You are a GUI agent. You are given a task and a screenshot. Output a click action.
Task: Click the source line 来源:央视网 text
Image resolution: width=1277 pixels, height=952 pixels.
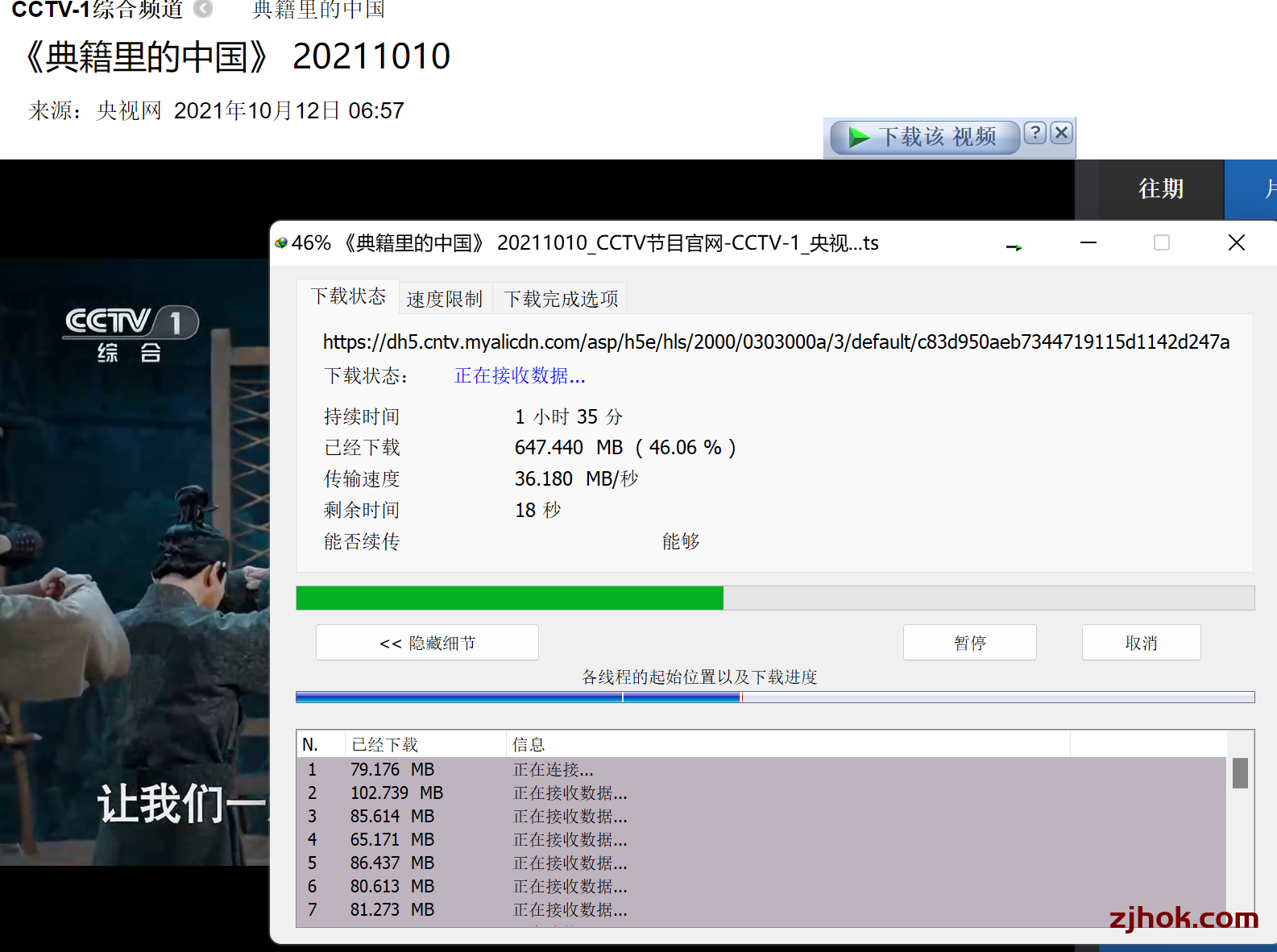click(95, 110)
